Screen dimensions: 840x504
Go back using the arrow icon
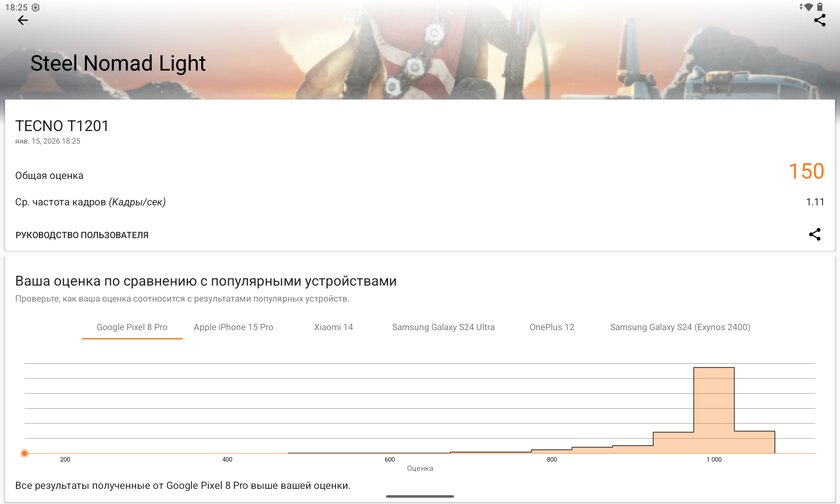(x=22, y=20)
